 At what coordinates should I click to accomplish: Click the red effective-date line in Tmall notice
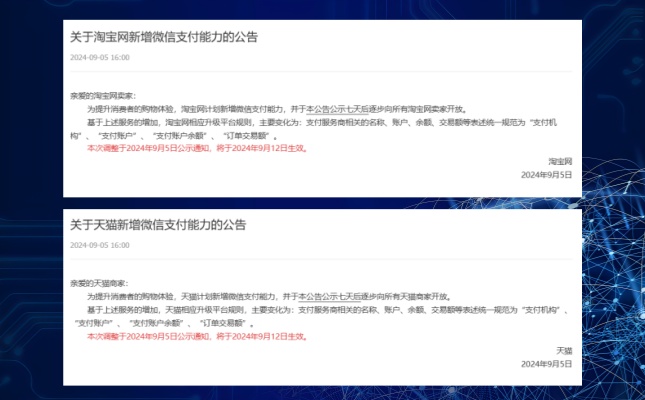click(x=196, y=337)
